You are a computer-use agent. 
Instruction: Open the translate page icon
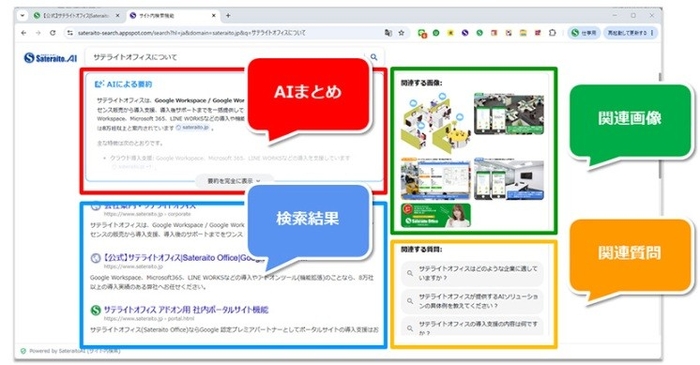[x=388, y=33]
